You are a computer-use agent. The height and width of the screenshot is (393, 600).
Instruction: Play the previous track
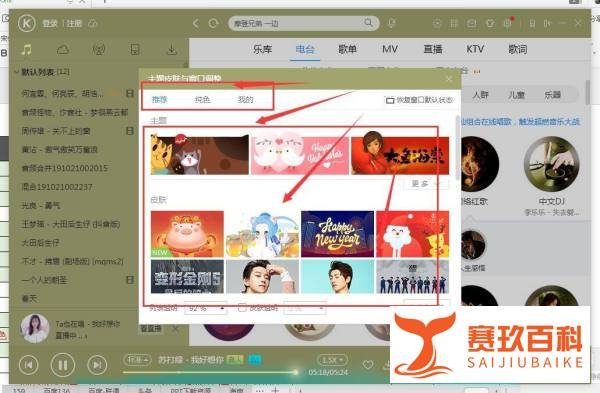[x=29, y=365]
